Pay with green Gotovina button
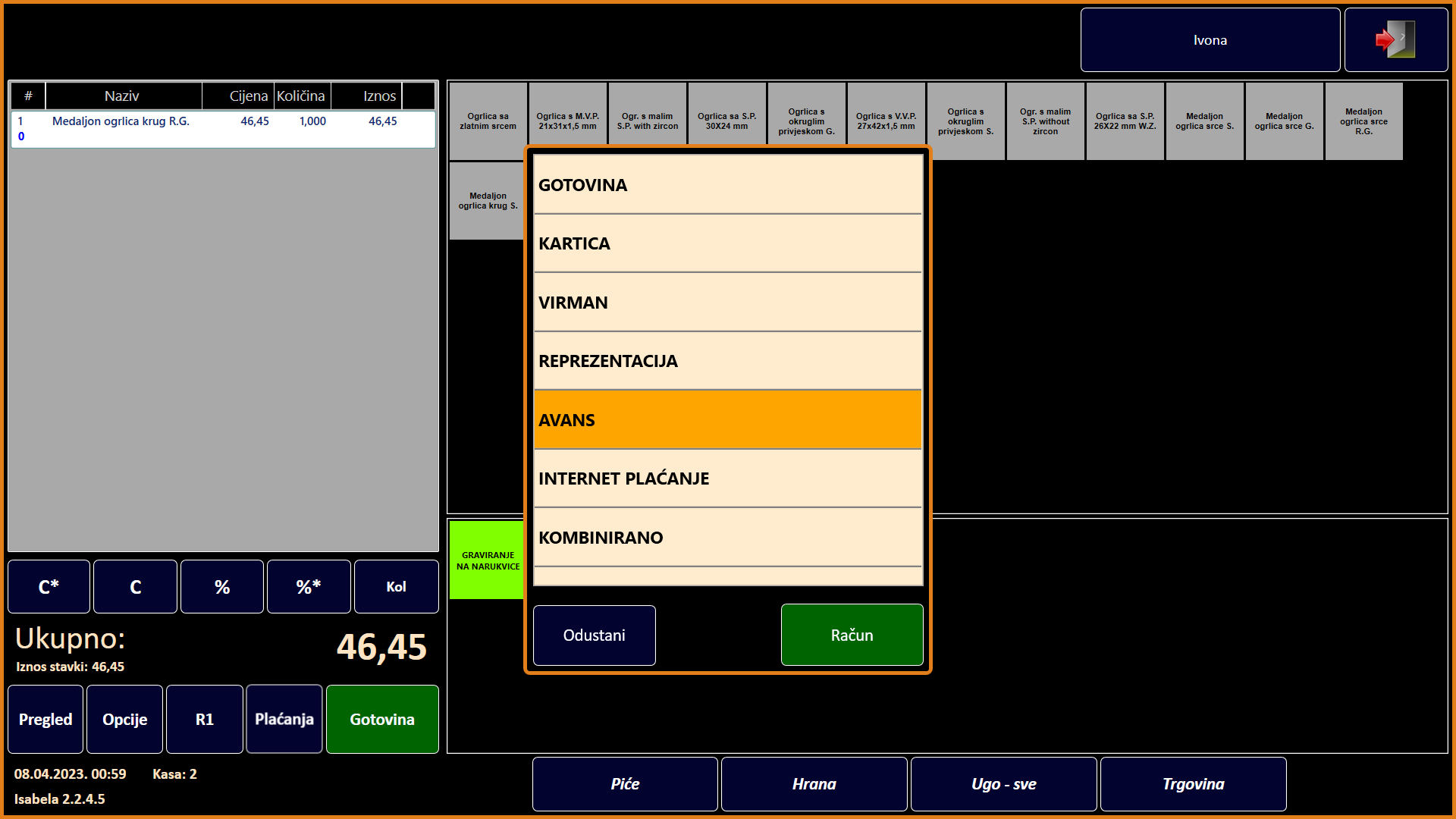Image resolution: width=1456 pixels, height=819 pixels. point(382,720)
